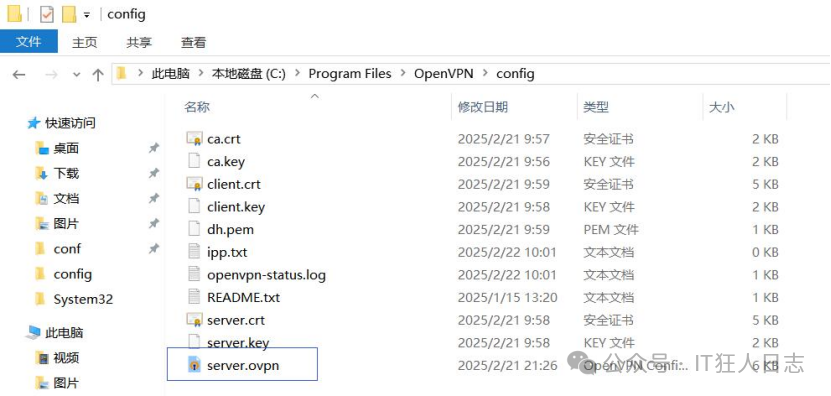
Task: Go up one folder level
Action: coord(98,75)
